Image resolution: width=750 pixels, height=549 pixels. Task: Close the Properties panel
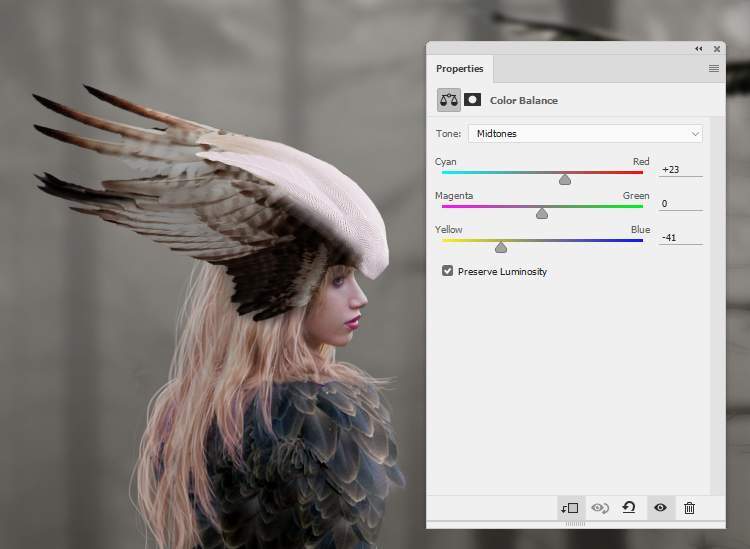pos(717,49)
